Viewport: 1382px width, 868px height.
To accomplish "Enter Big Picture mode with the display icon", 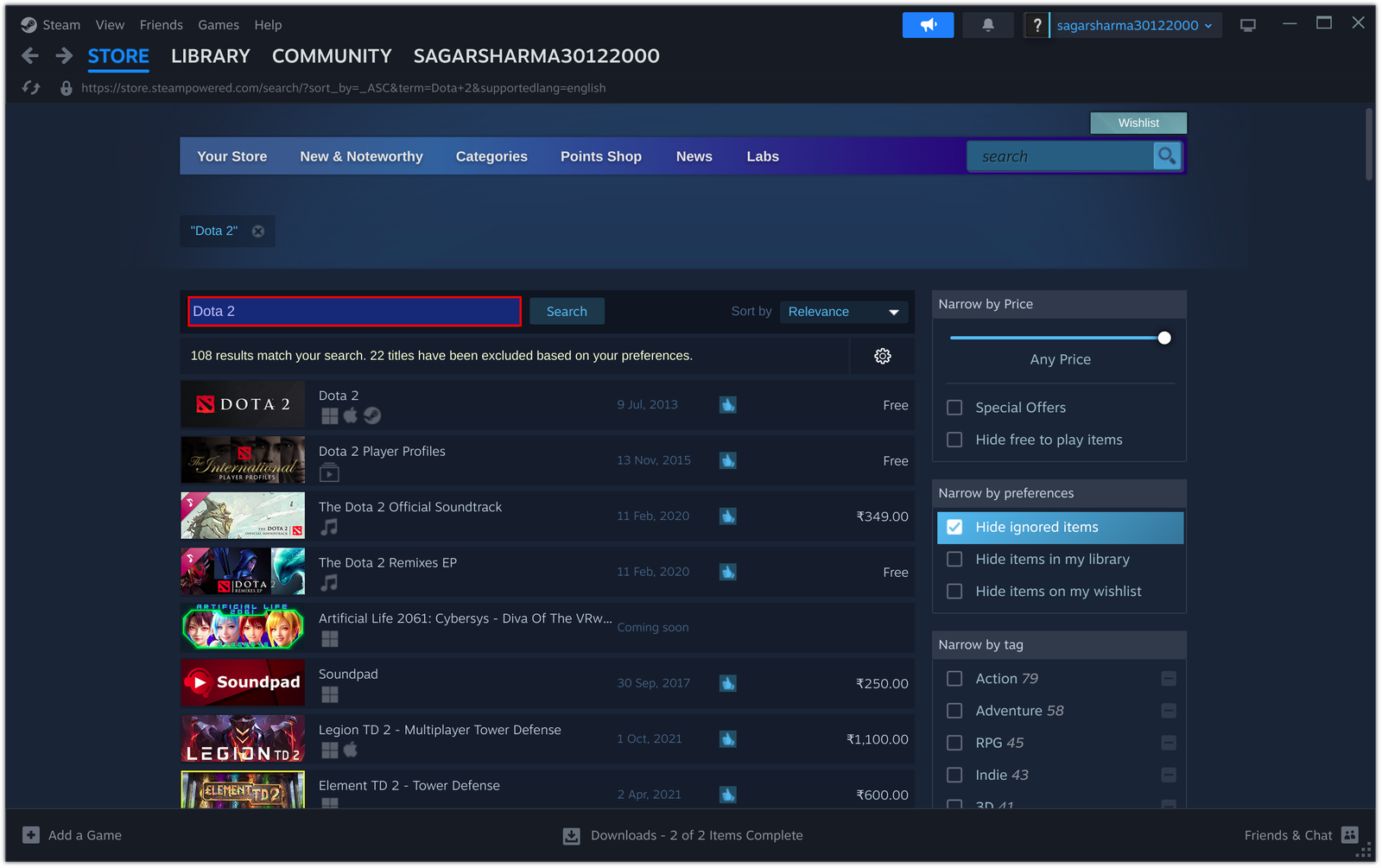I will (x=1247, y=25).
